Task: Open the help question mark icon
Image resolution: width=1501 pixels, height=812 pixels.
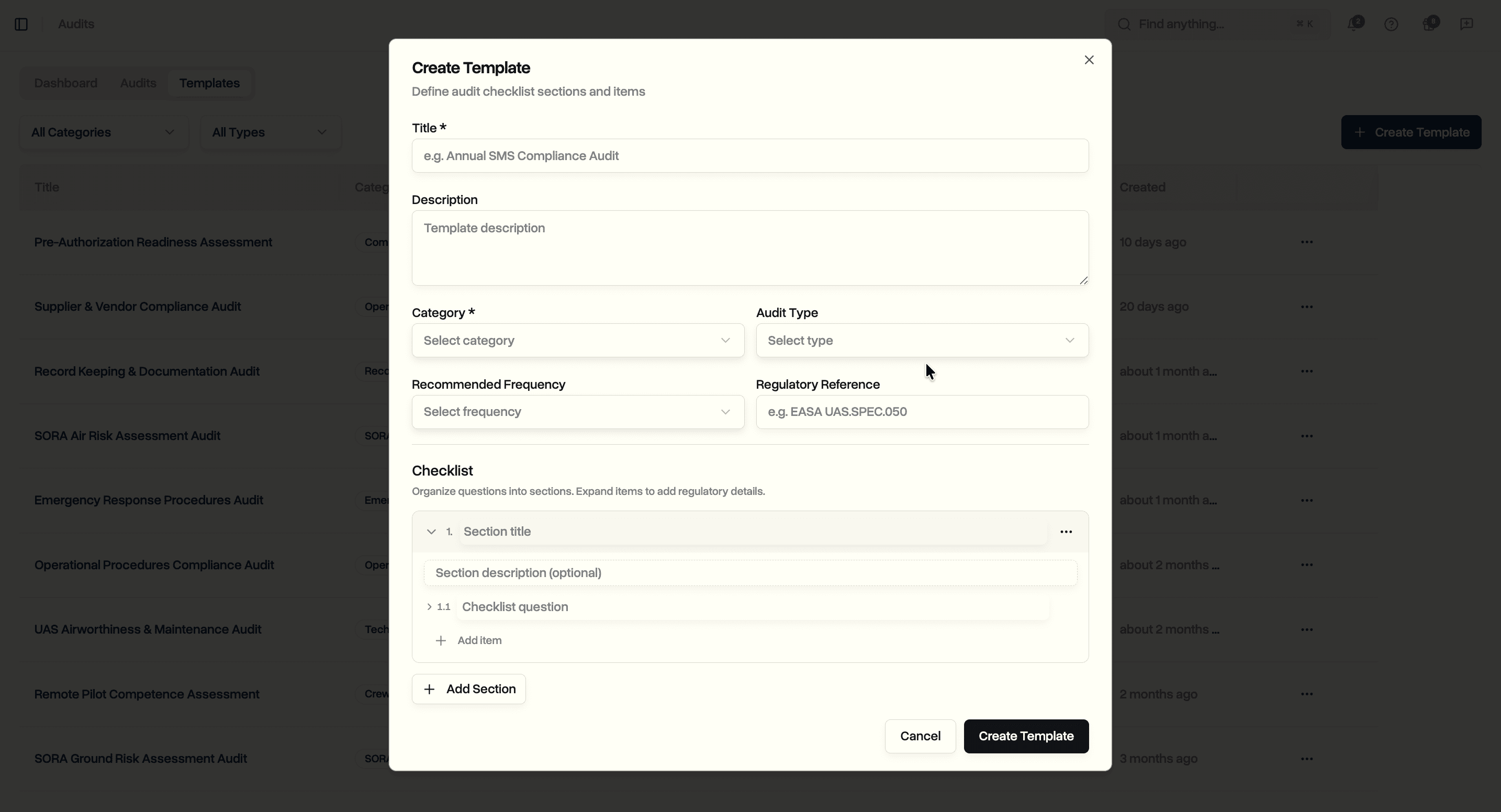Action: [x=1392, y=24]
